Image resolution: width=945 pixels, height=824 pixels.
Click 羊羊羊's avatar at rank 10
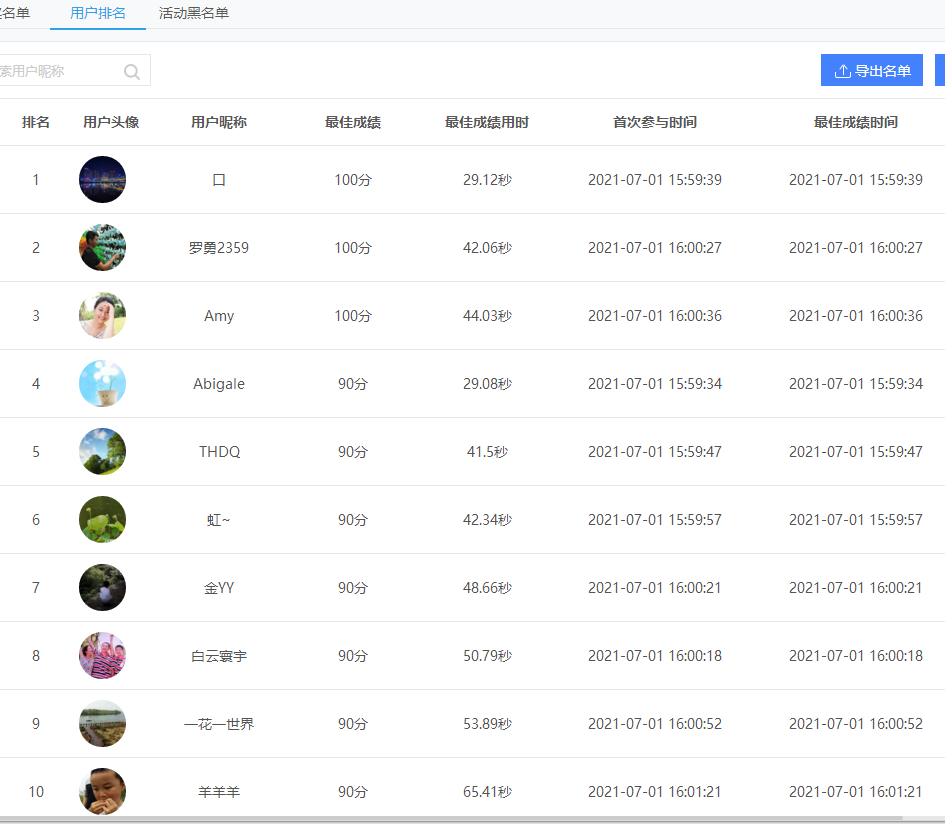point(102,791)
